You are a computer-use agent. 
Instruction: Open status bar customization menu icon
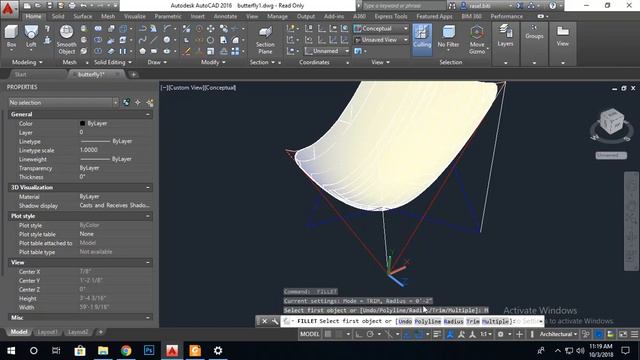coord(635,334)
